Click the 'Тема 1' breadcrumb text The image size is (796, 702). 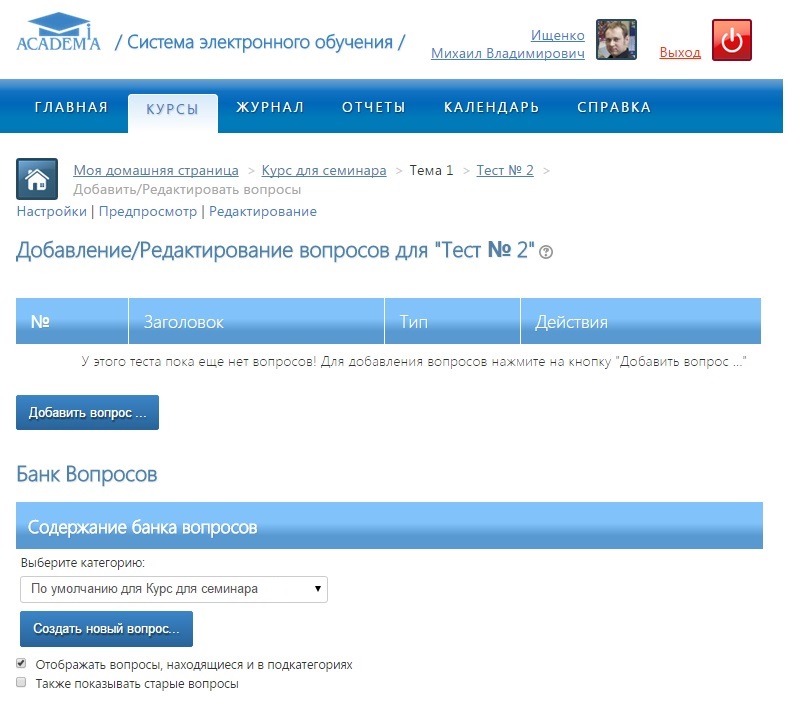[431, 171]
